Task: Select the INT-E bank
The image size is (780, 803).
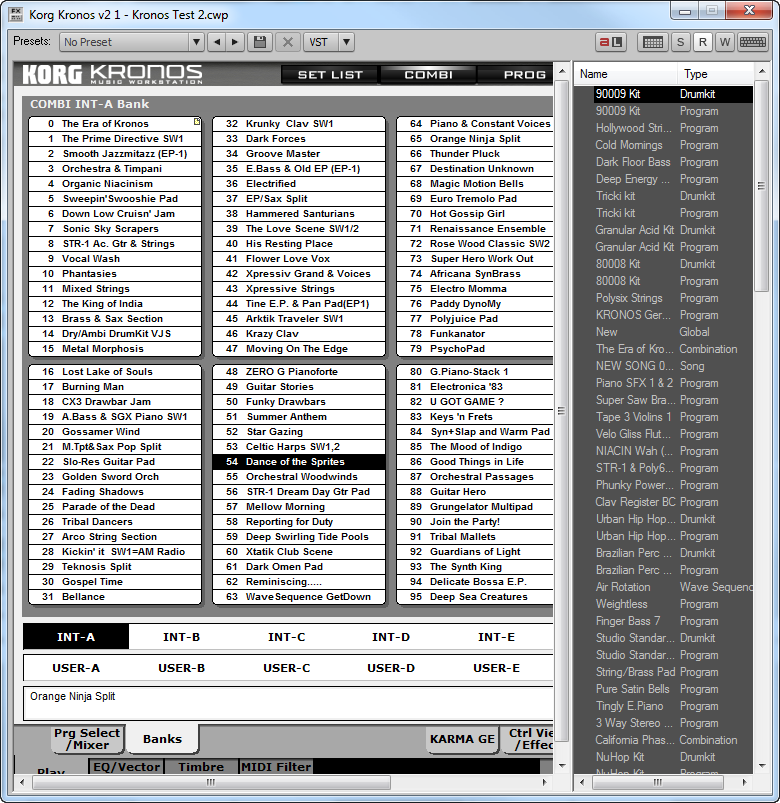Action: [496, 637]
